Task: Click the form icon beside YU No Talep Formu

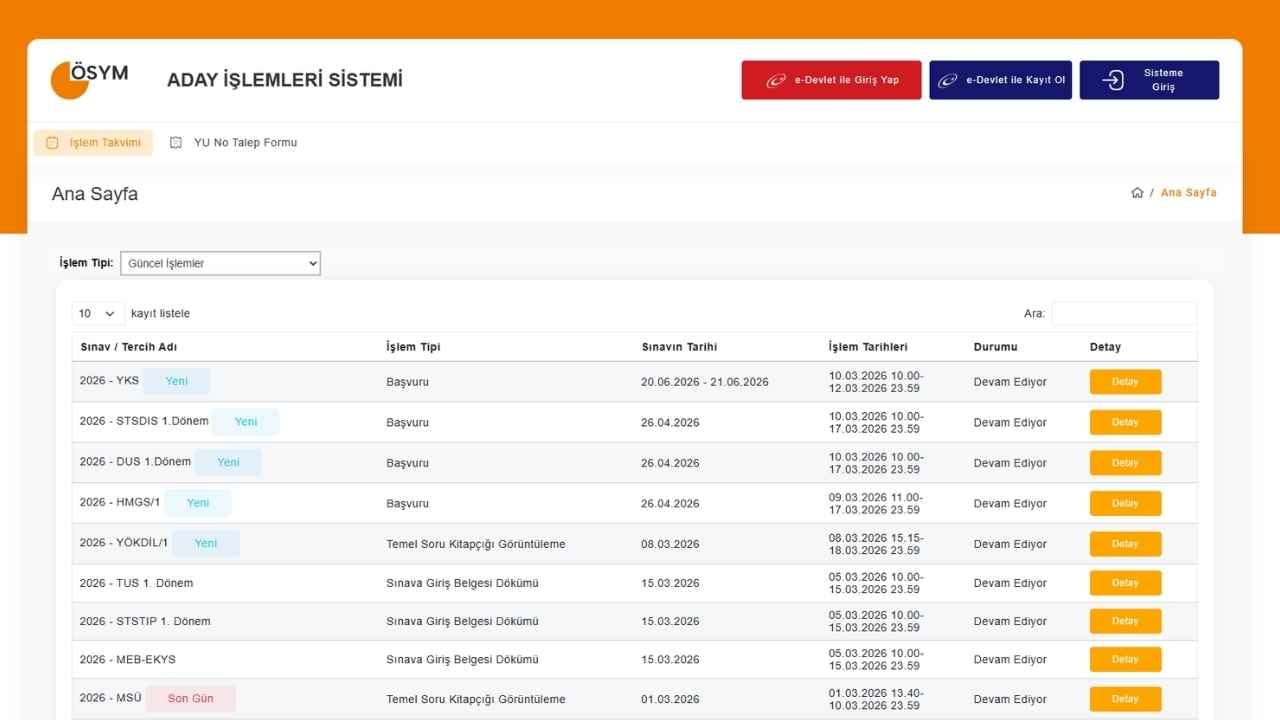Action: pyautogui.click(x=176, y=143)
